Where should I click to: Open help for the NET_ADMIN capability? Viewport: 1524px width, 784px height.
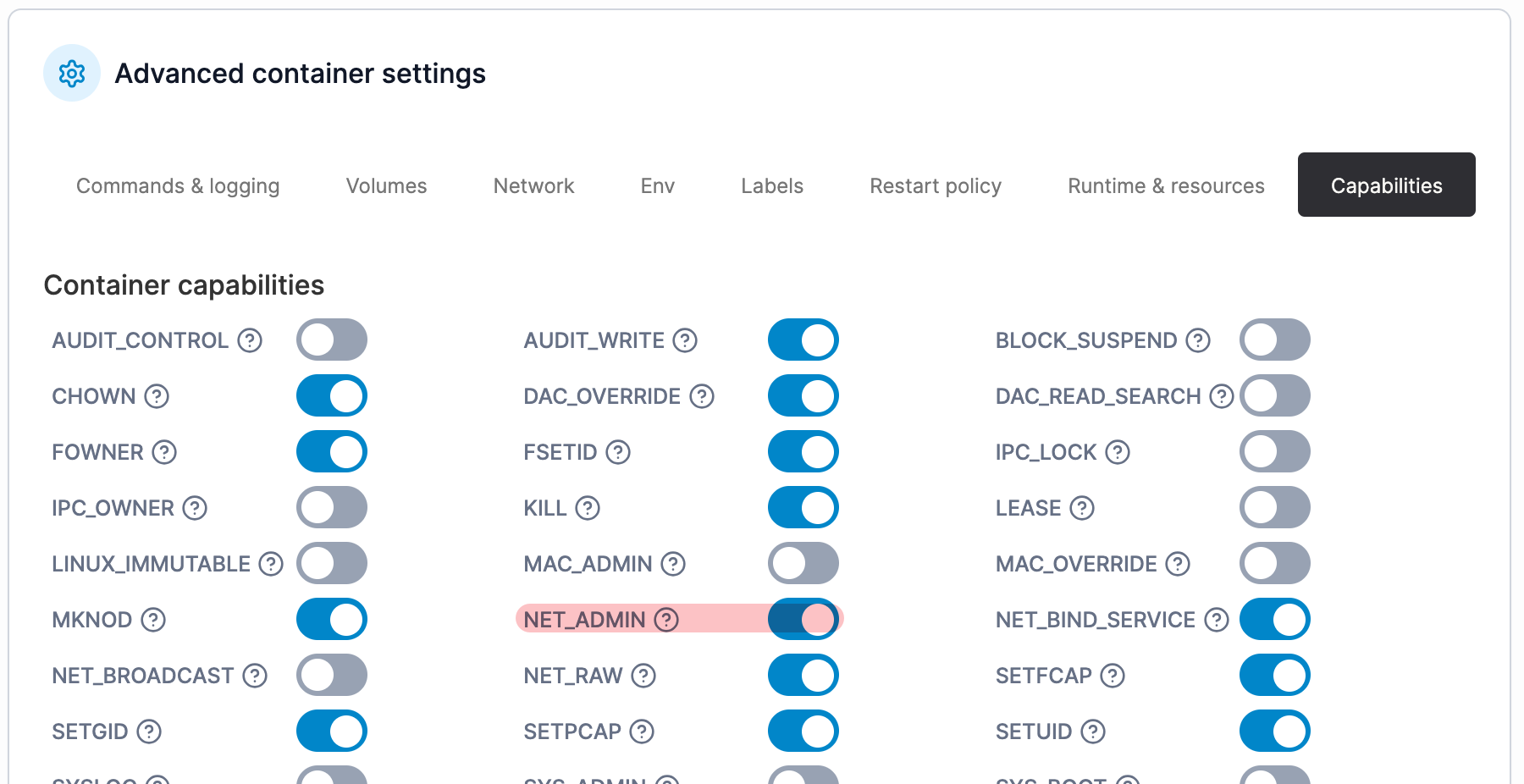665,619
